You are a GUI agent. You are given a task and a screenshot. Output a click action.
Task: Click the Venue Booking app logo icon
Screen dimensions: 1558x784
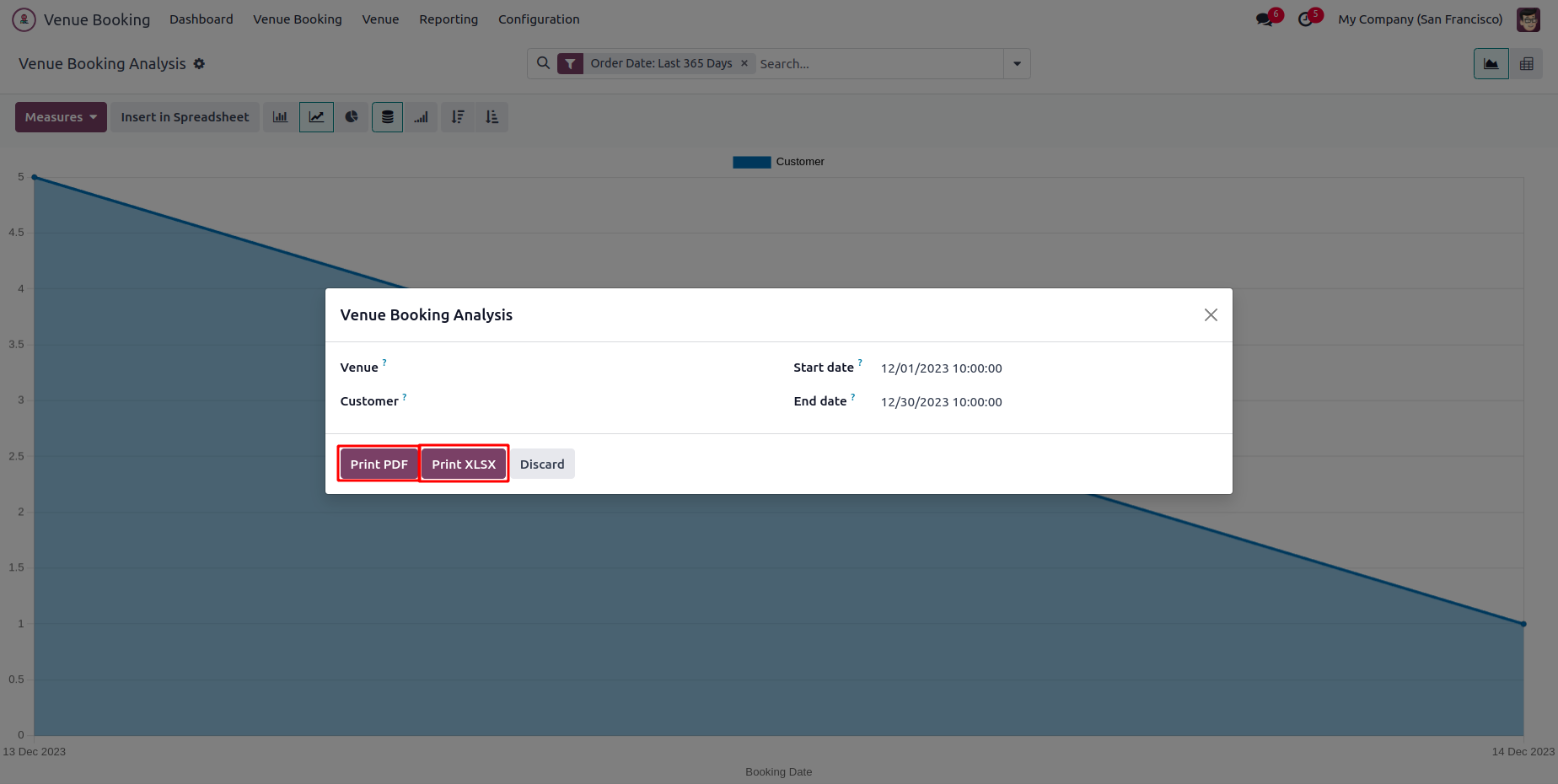pos(24,19)
